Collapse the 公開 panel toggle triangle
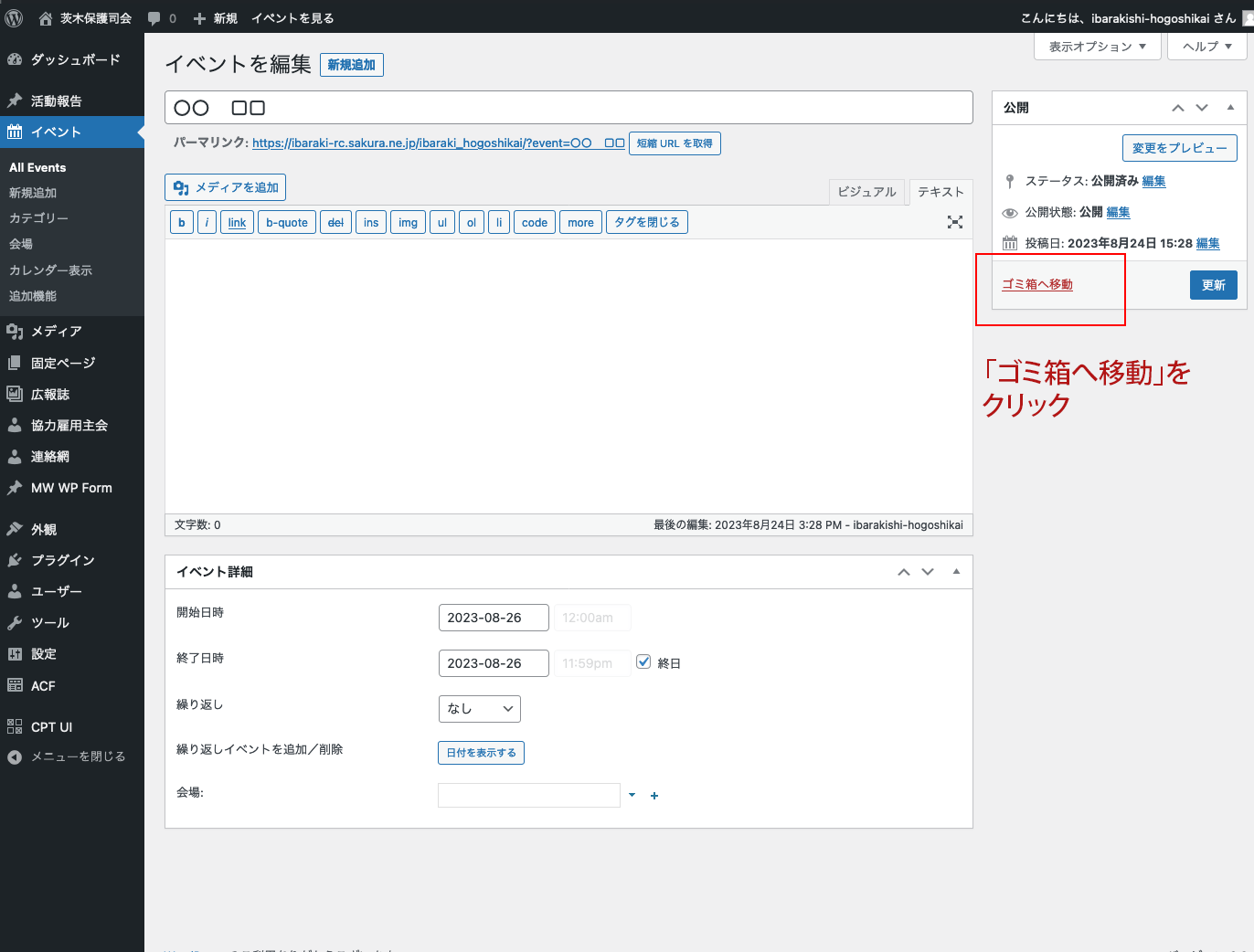1254x952 pixels. pyautogui.click(x=1230, y=108)
